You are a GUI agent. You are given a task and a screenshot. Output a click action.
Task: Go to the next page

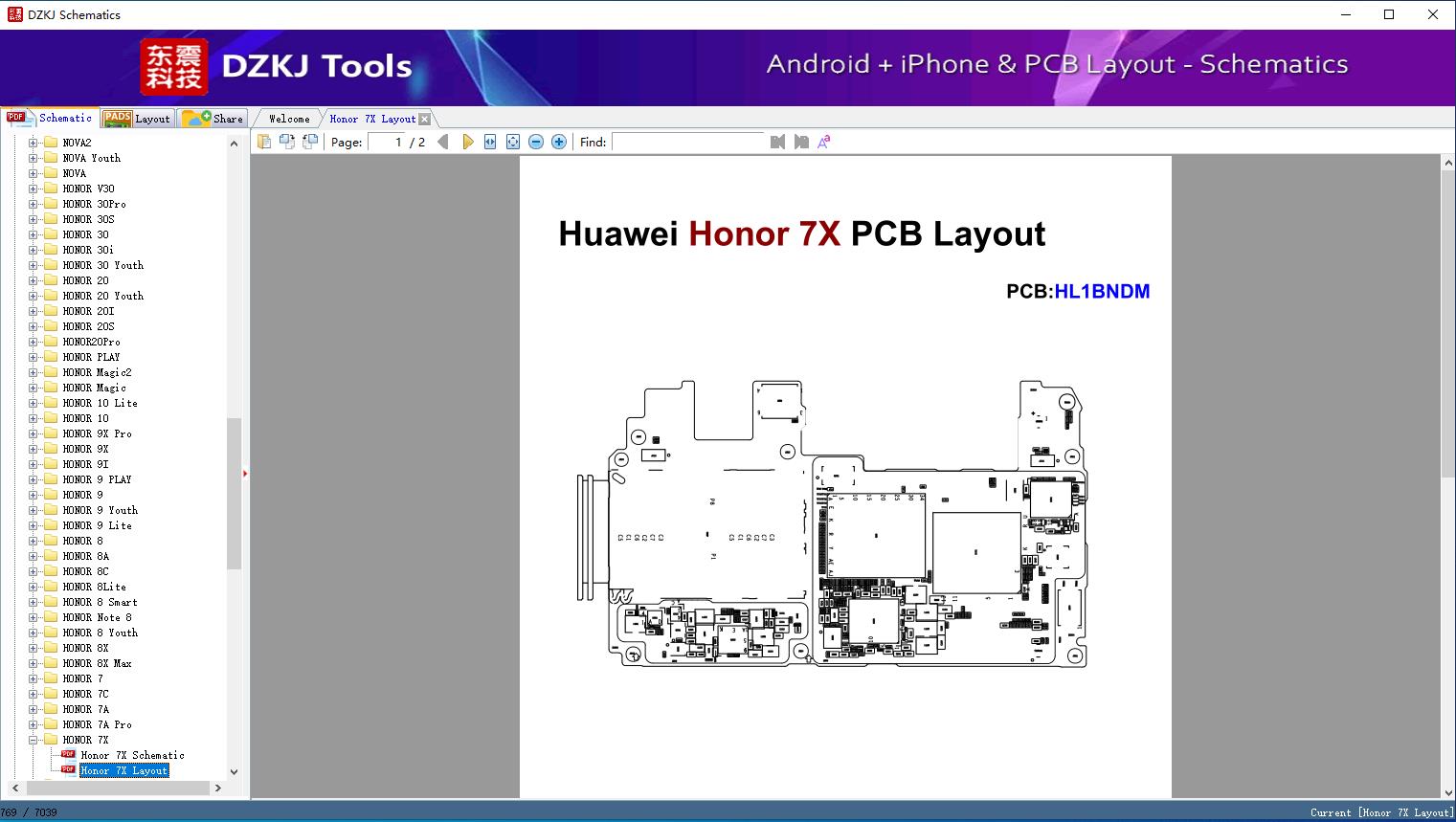467,142
